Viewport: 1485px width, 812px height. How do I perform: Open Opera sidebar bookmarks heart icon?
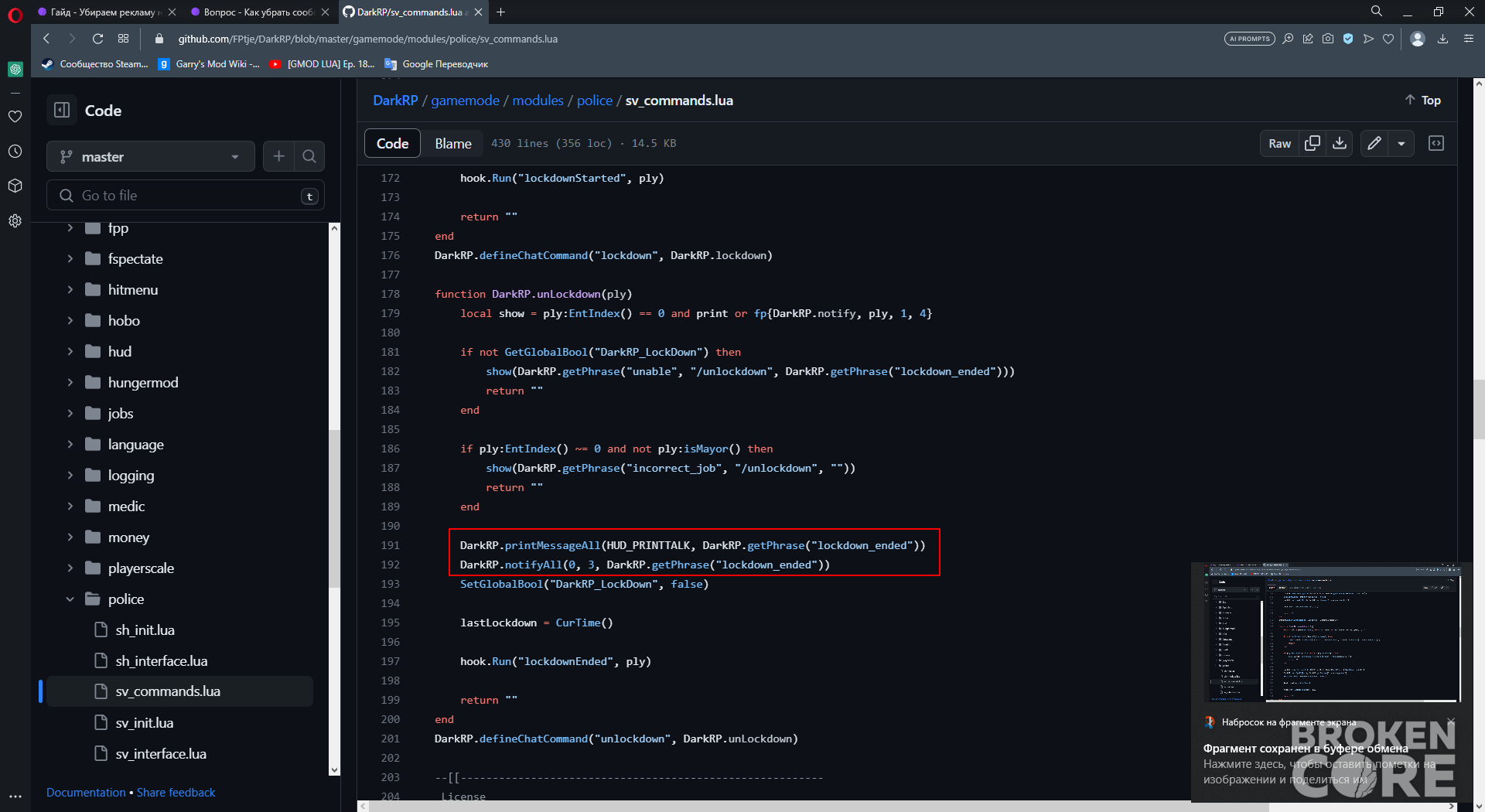[15, 116]
